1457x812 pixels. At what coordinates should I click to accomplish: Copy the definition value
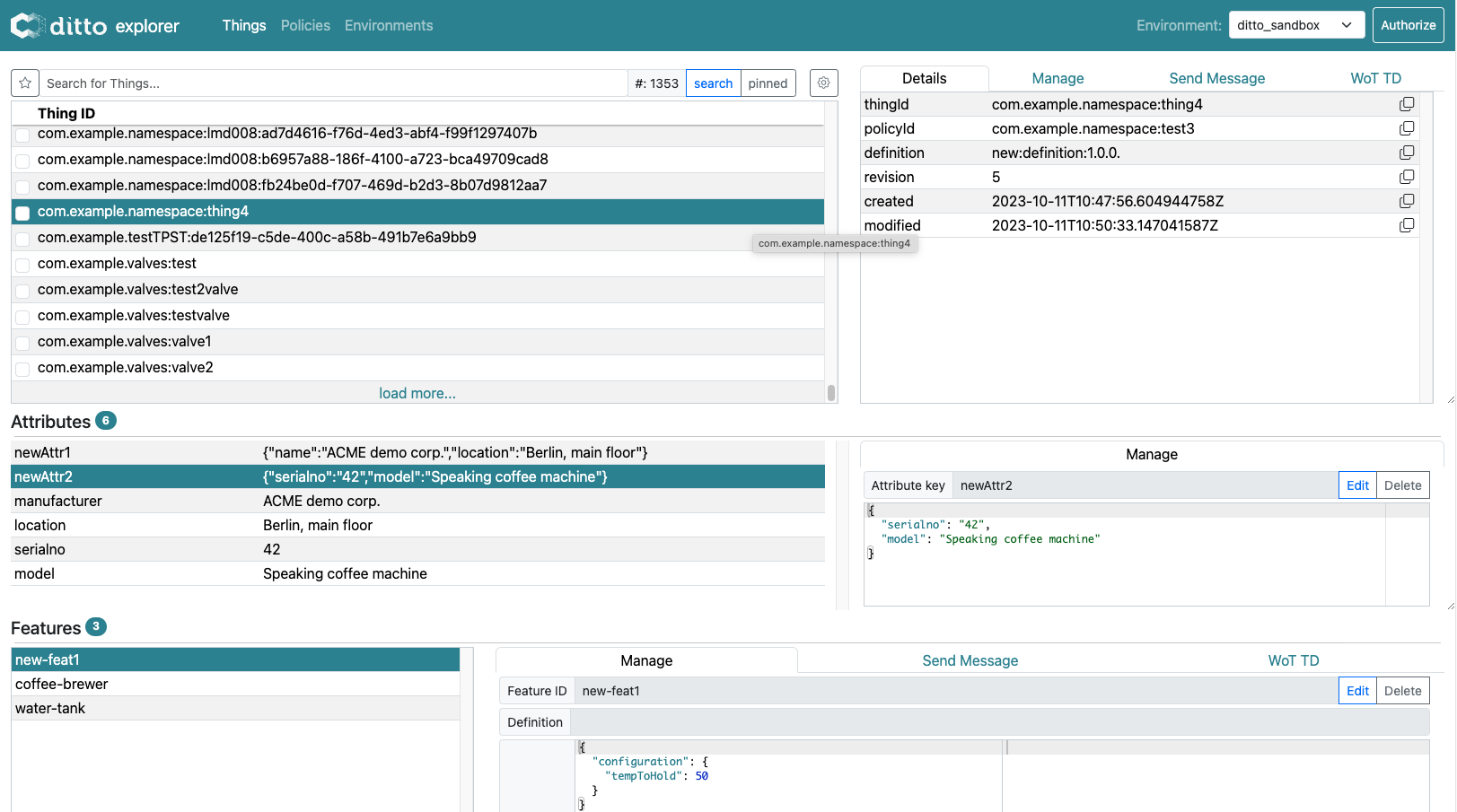click(x=1406, y=153)
